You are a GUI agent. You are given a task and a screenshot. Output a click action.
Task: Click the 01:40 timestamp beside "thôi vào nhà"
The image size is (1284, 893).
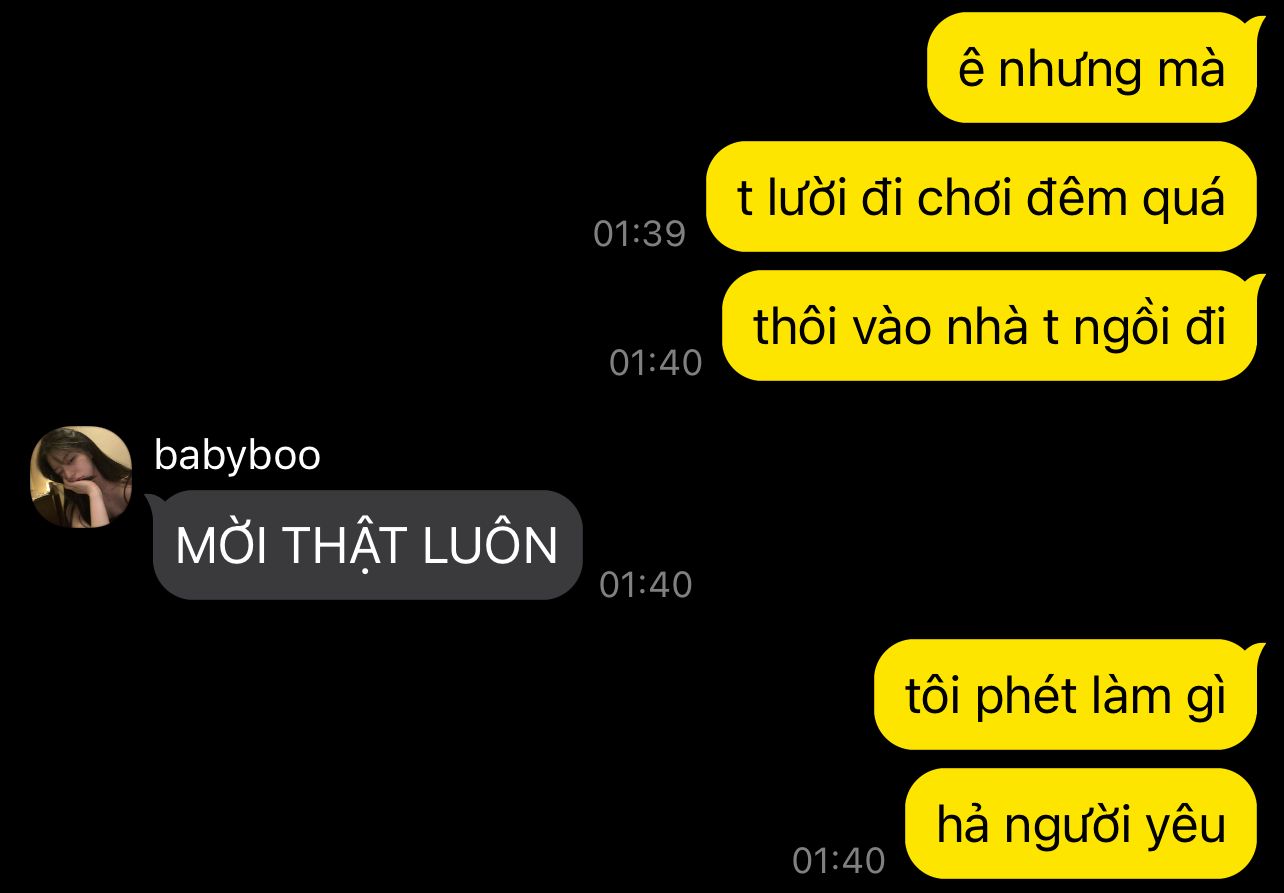[656, 363]
